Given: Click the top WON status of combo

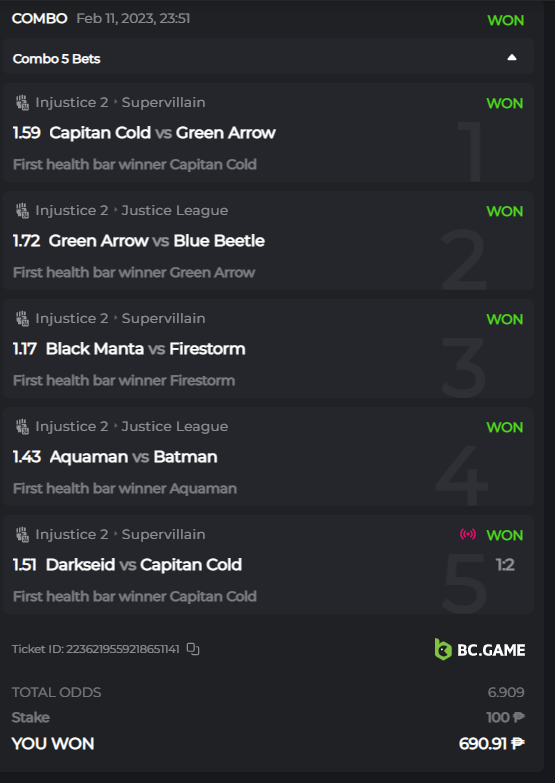Looking at the screenshot, I should click(506, 20).
